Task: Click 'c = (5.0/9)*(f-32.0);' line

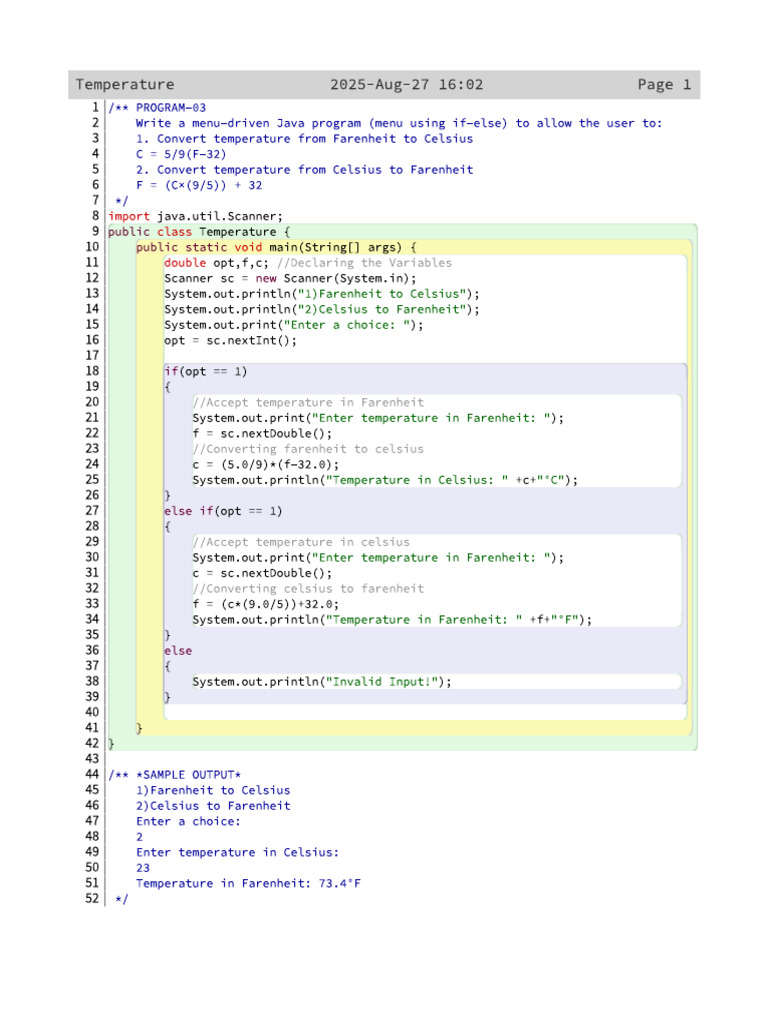Action: click(266, 465)
